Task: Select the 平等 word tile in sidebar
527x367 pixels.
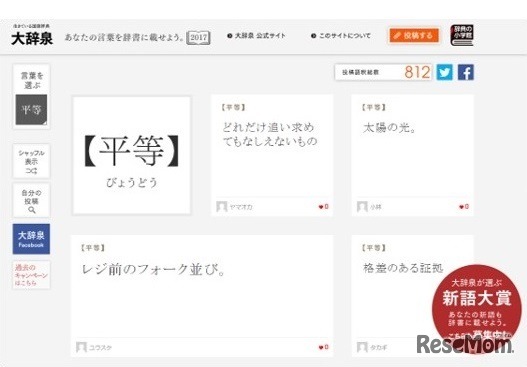Action: pos(31,110)
